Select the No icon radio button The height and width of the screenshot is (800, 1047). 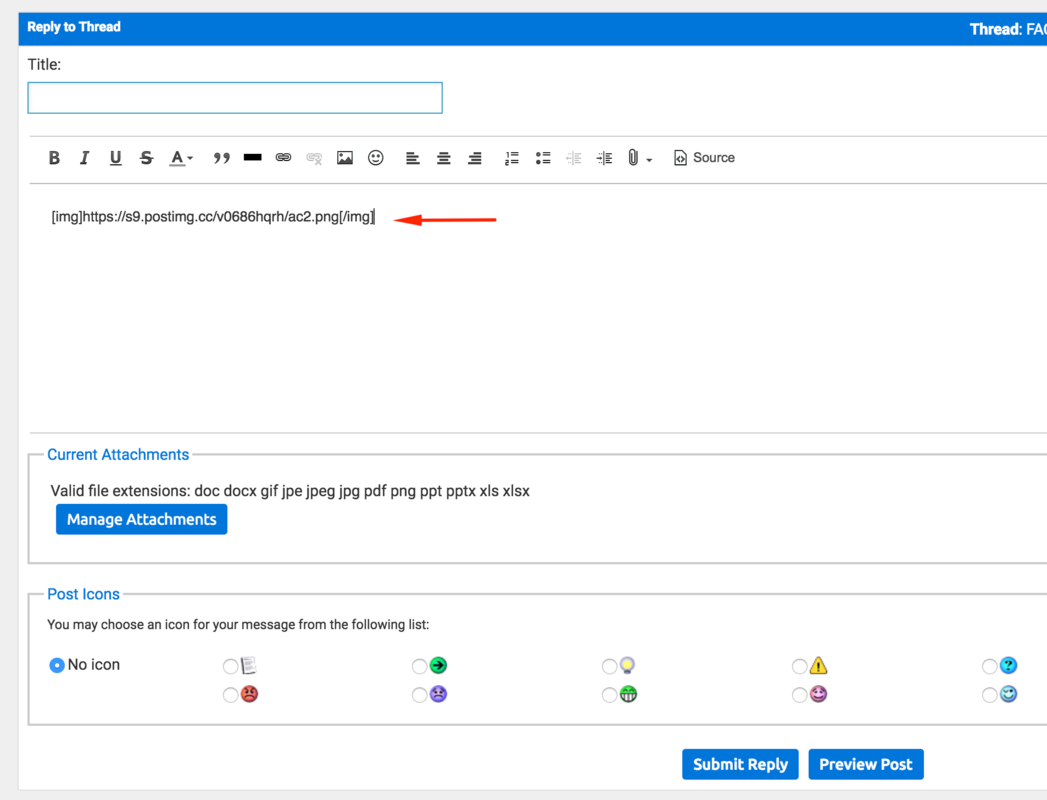point(57,665)
